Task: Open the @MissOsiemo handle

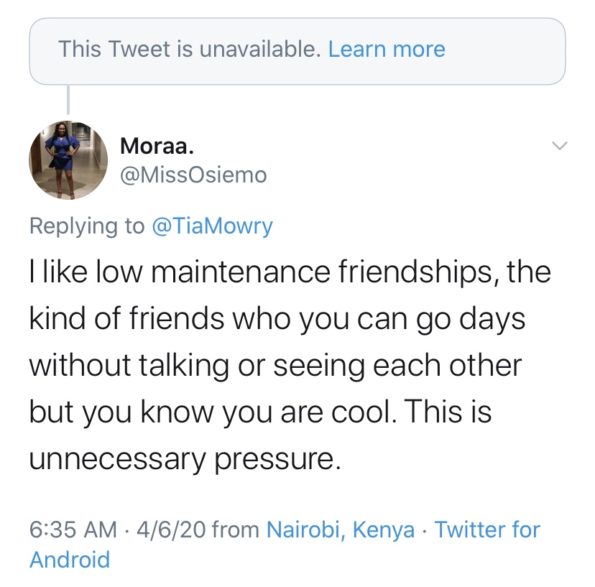Action: pyautogui.click(x=194, y=175)
